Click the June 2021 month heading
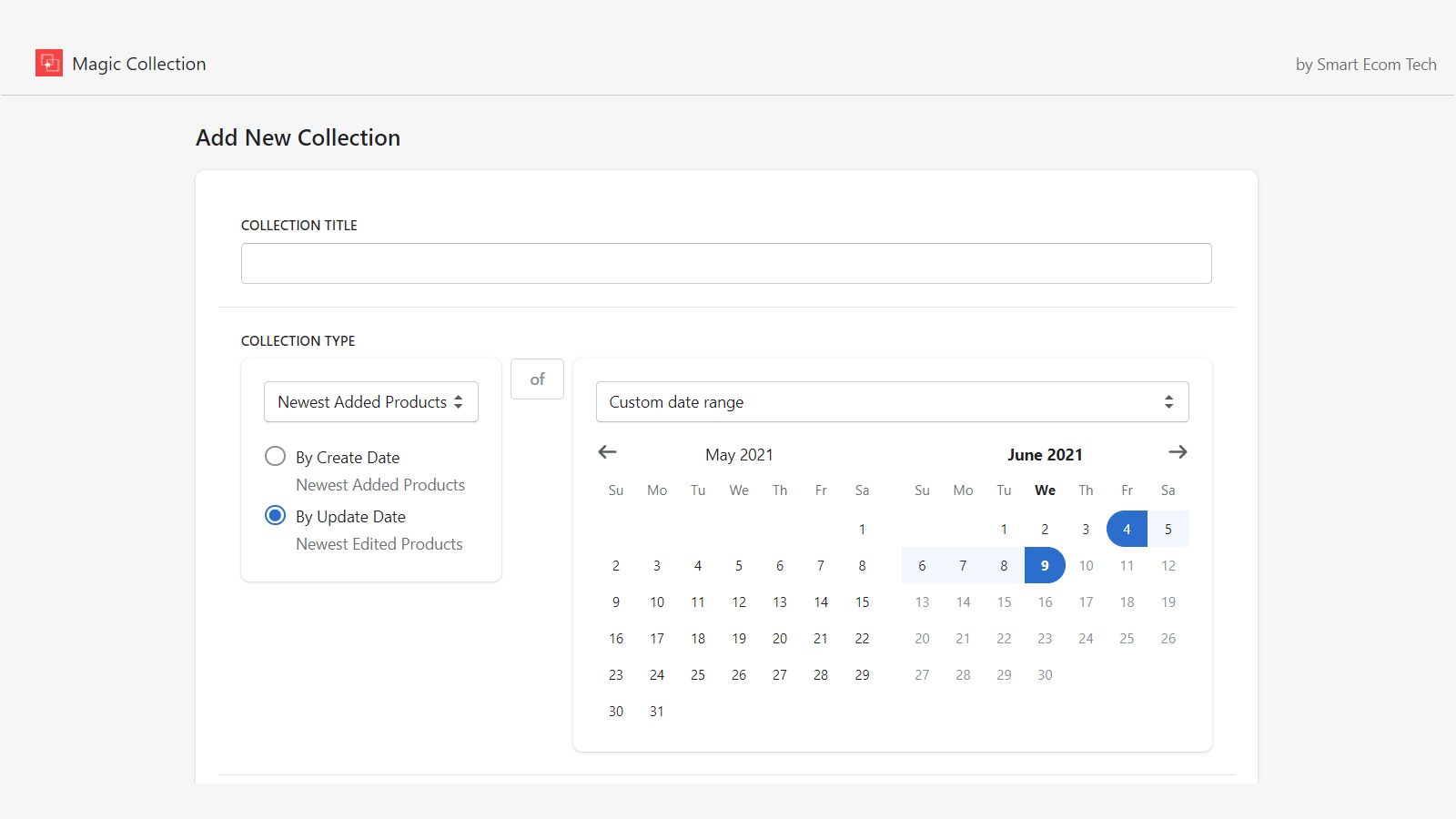 coord(1045,454)
